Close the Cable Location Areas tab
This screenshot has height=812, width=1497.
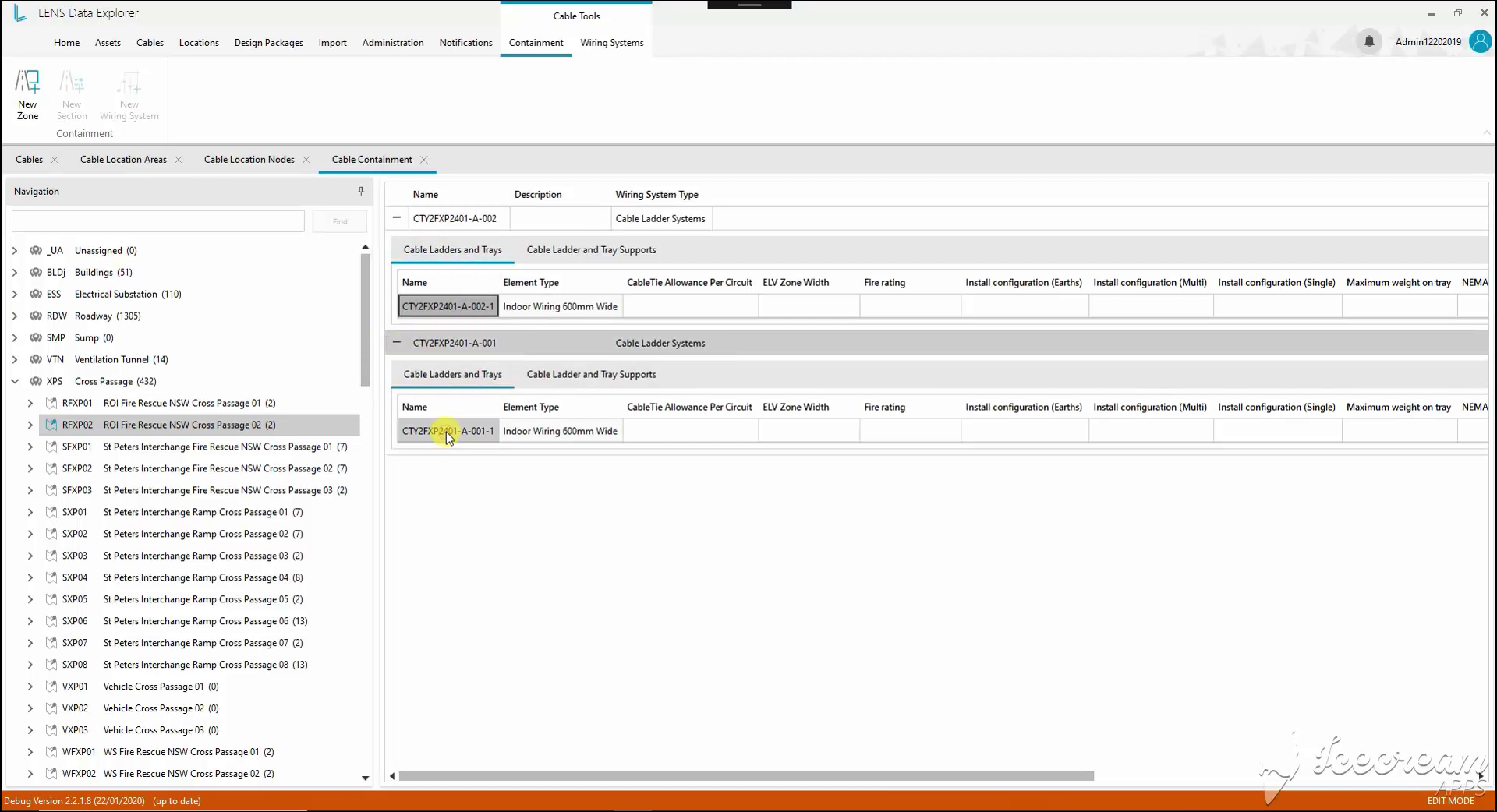tap(179, 160)
